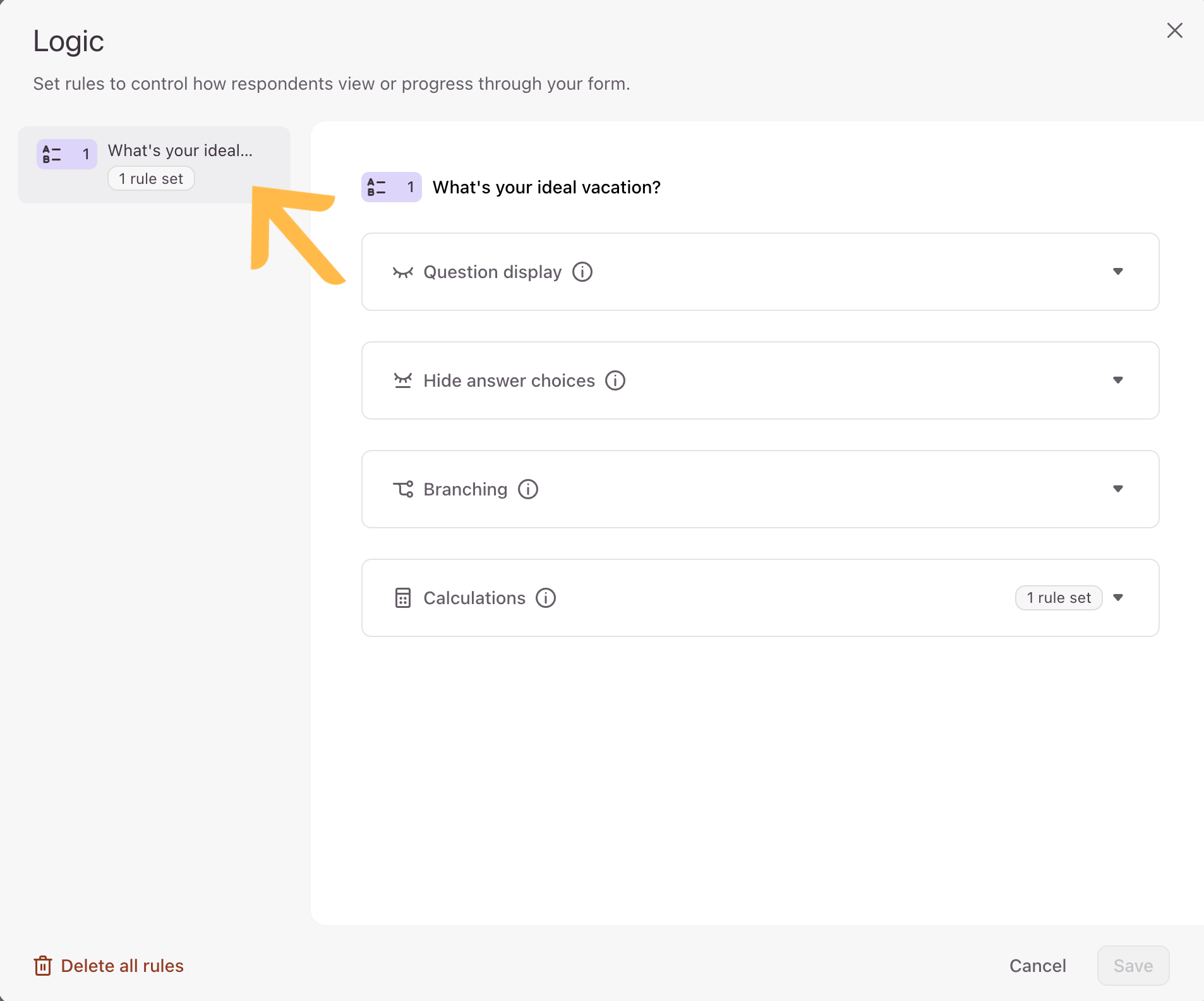This screenshot has width=1204, height=1001.
Task: Click Delete all rules link
Action: [122, 966]
